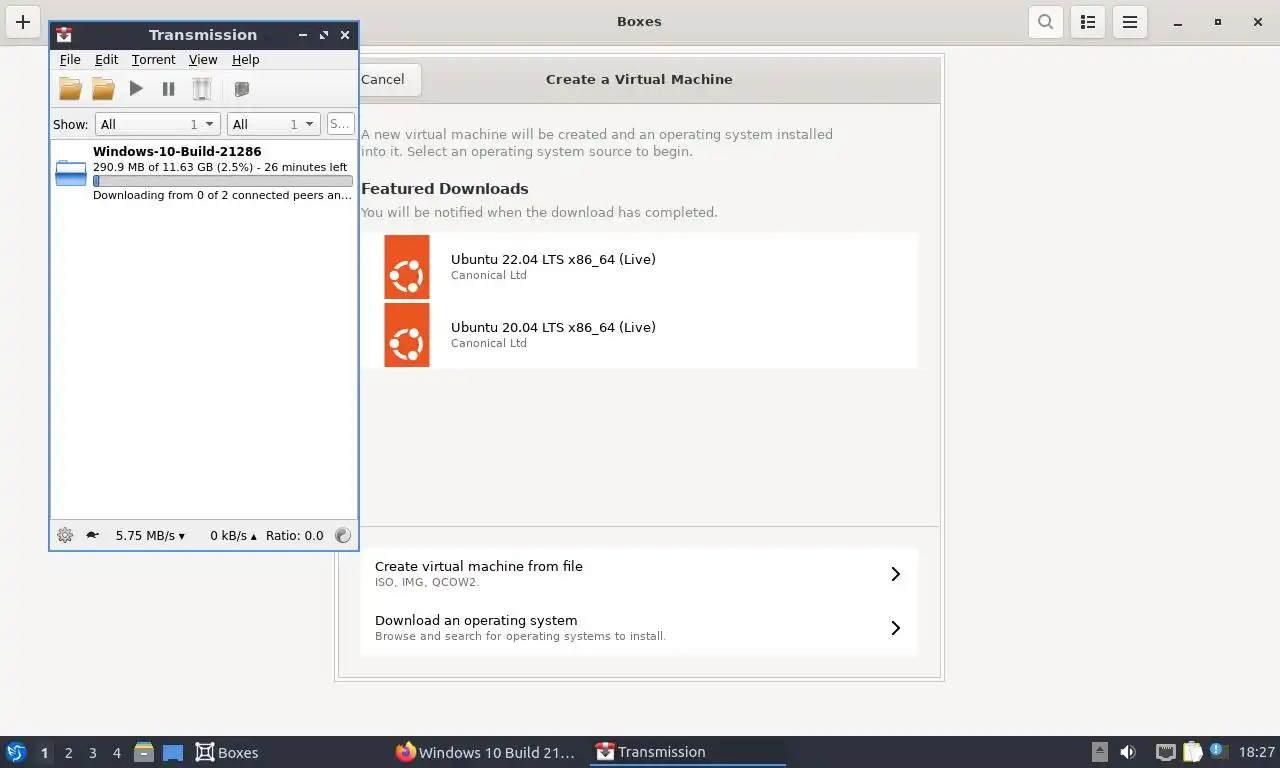Activate Firefox Windows 10 Build taskbar entry
This screenshot has width=1280, height=768.
click(486, 752)
